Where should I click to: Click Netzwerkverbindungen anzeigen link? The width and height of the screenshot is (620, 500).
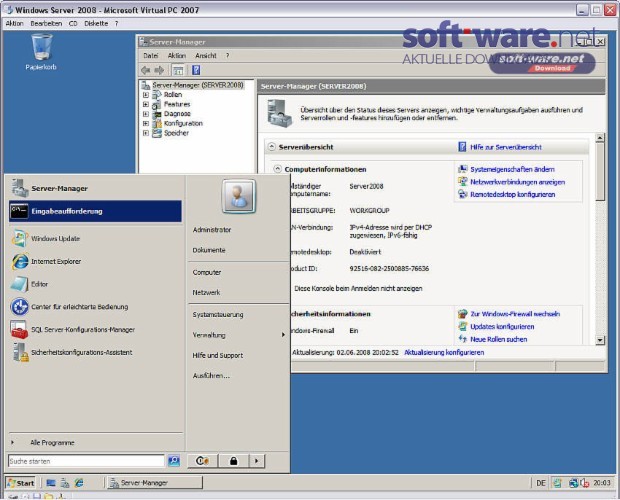tap(517, 182)
